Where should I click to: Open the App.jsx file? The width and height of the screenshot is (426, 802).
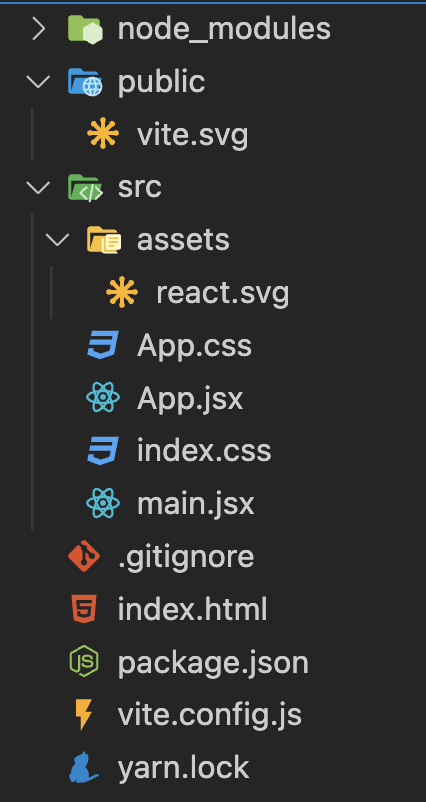tap(190, 399)
